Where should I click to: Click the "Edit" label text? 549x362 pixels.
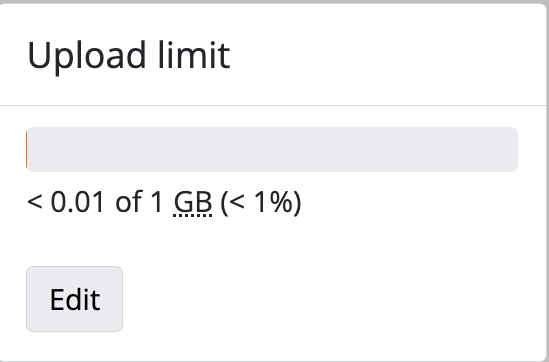(x=75, y=299)
